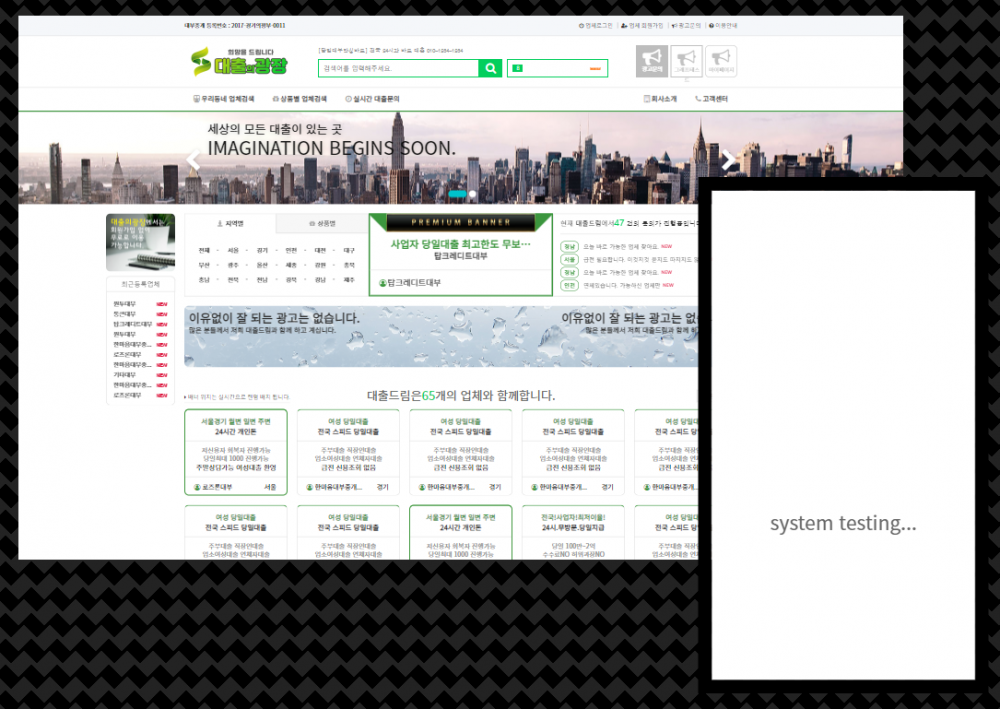Viewport: 1000px width, 709px height.
Task: Advance banner with the right carousel arrow
Action: (729, 160)
